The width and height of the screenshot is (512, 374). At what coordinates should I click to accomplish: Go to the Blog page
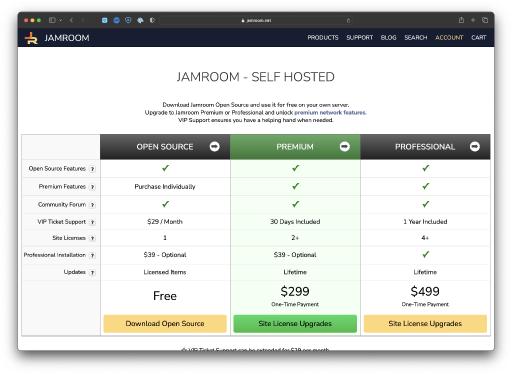389,38
